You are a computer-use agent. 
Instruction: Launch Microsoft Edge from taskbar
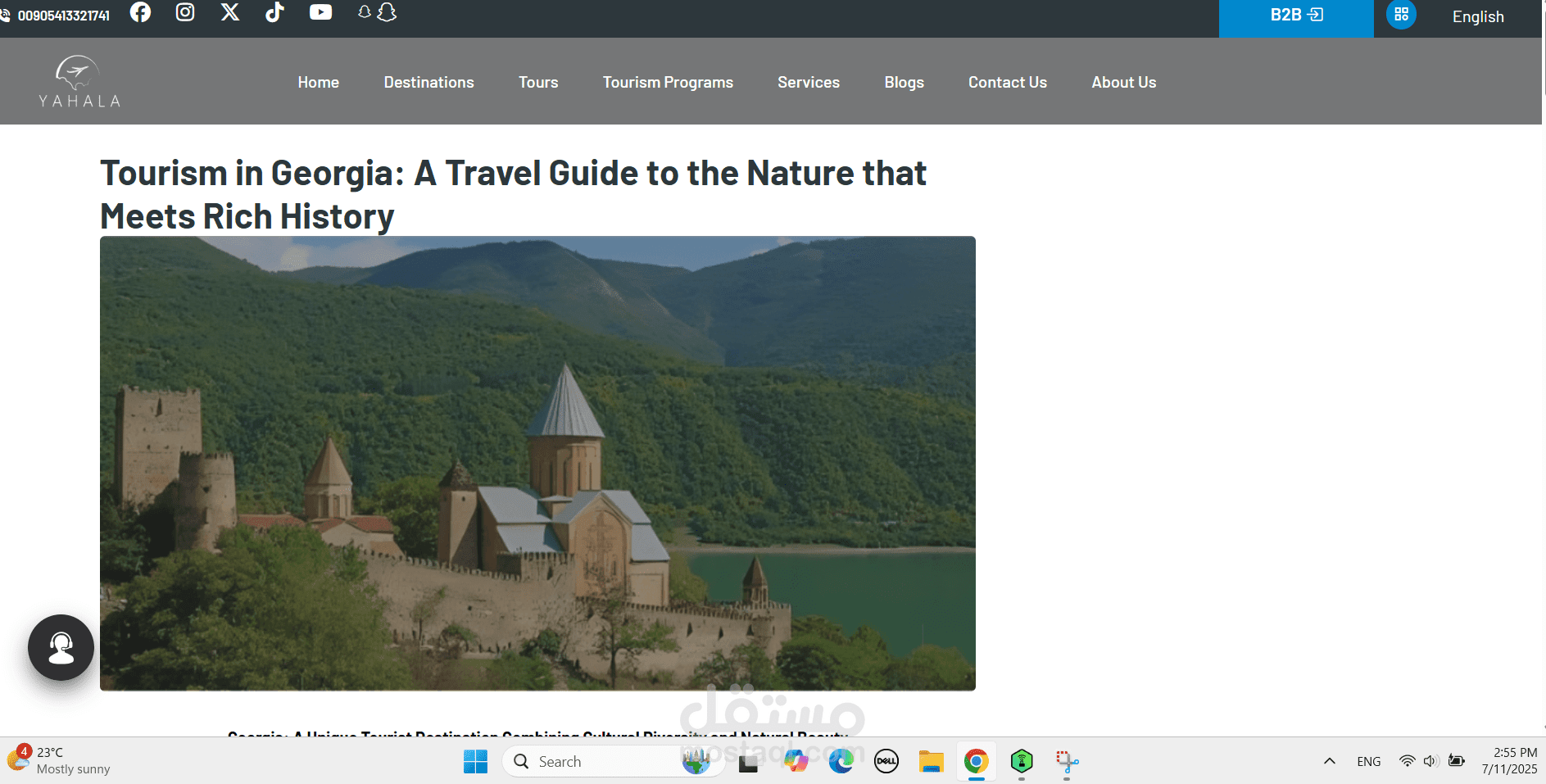click(x=841, y=762)
